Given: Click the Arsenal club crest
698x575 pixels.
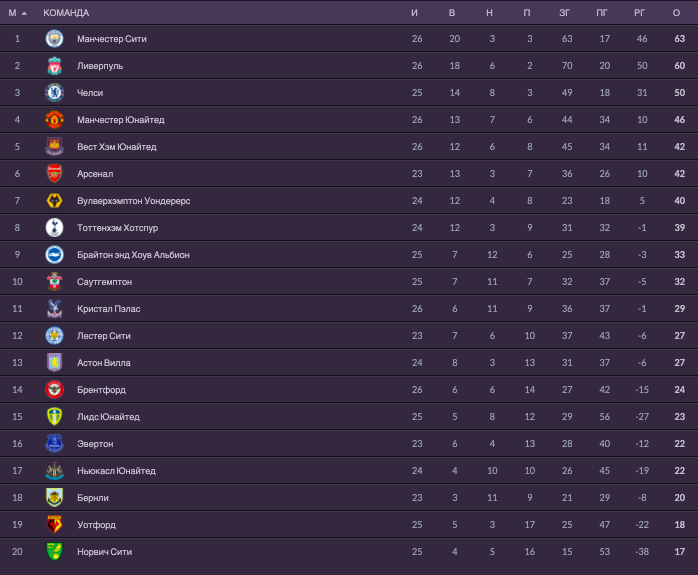Looking at the screenshot, I should tap(54, 174).
